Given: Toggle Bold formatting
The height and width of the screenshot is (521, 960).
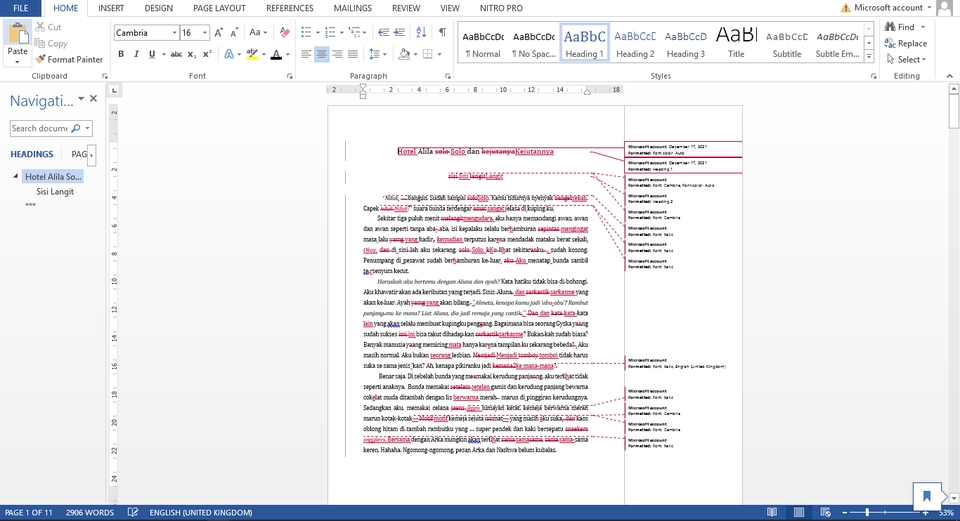Looking at the screenshot, I should (x=121, y=54).
